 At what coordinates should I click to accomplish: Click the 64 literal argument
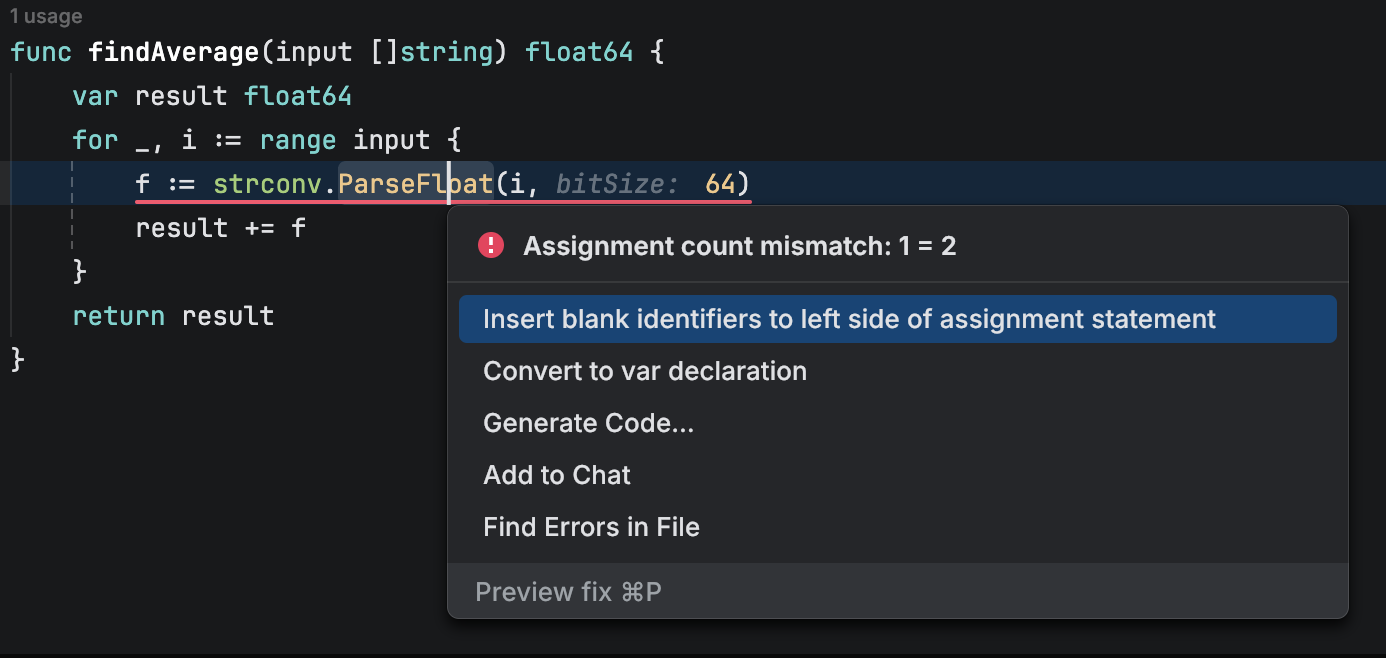tap(720, 184)
